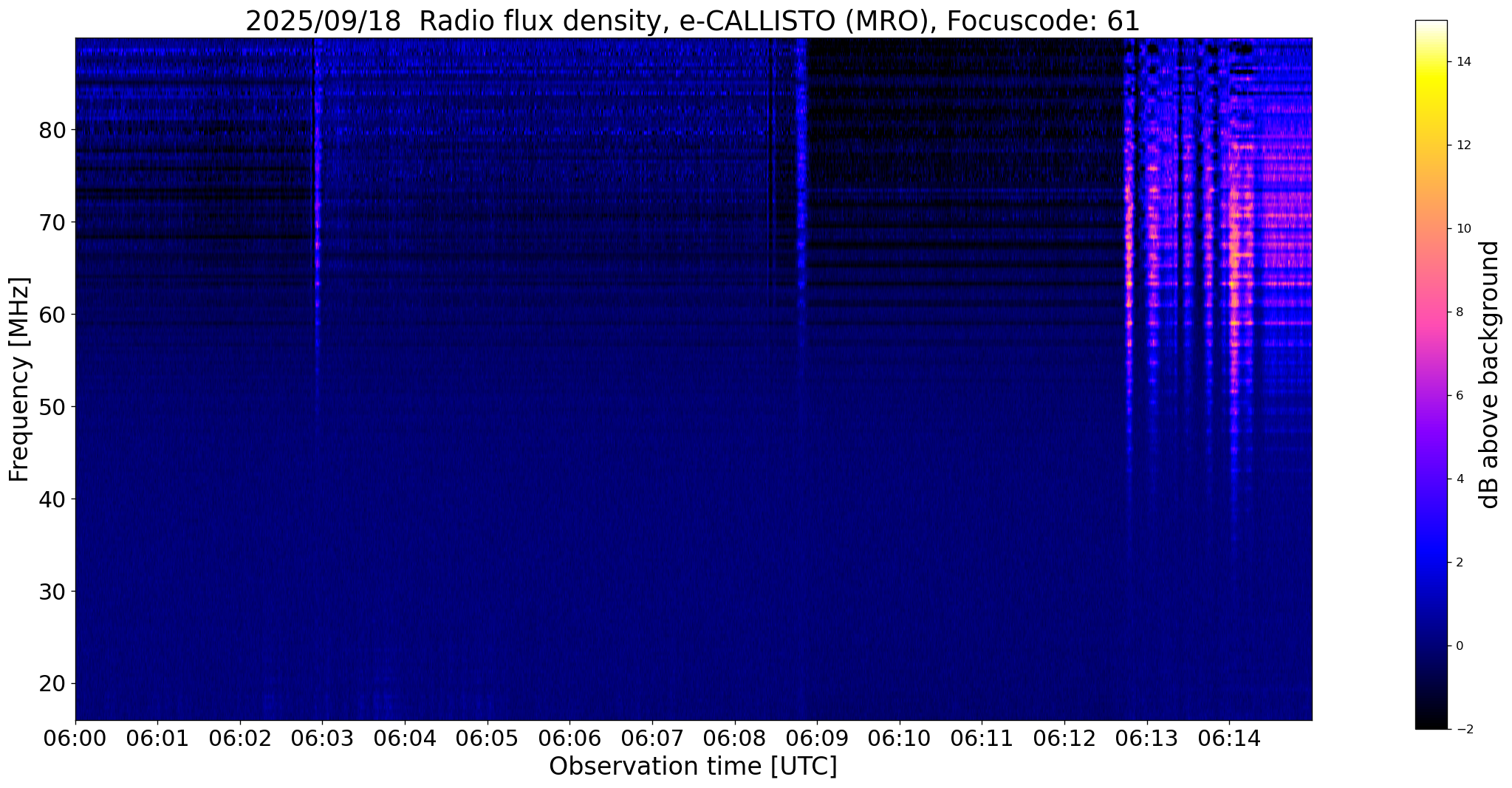Click the 70 MHz frequency tick label
This screenshot has width=1512, height=788.
[x=52, y=222]
